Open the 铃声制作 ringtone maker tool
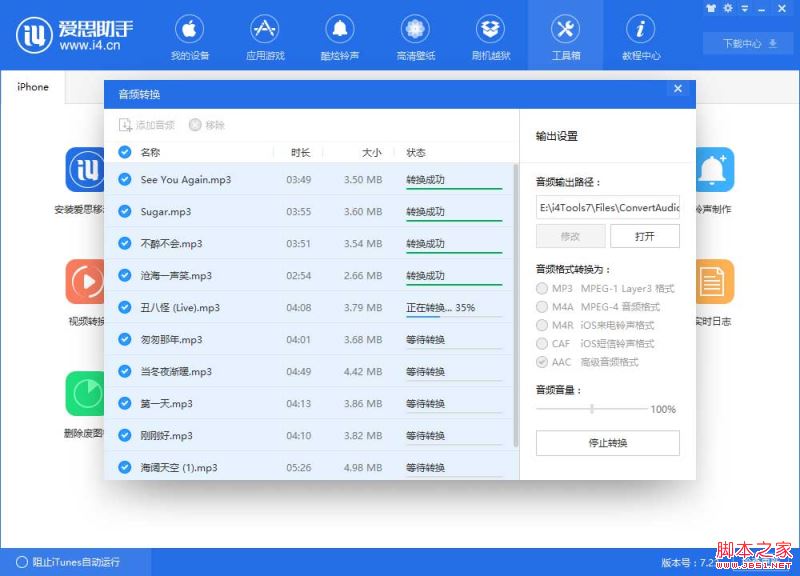This screenshot has height=576, width=800. 715,170
